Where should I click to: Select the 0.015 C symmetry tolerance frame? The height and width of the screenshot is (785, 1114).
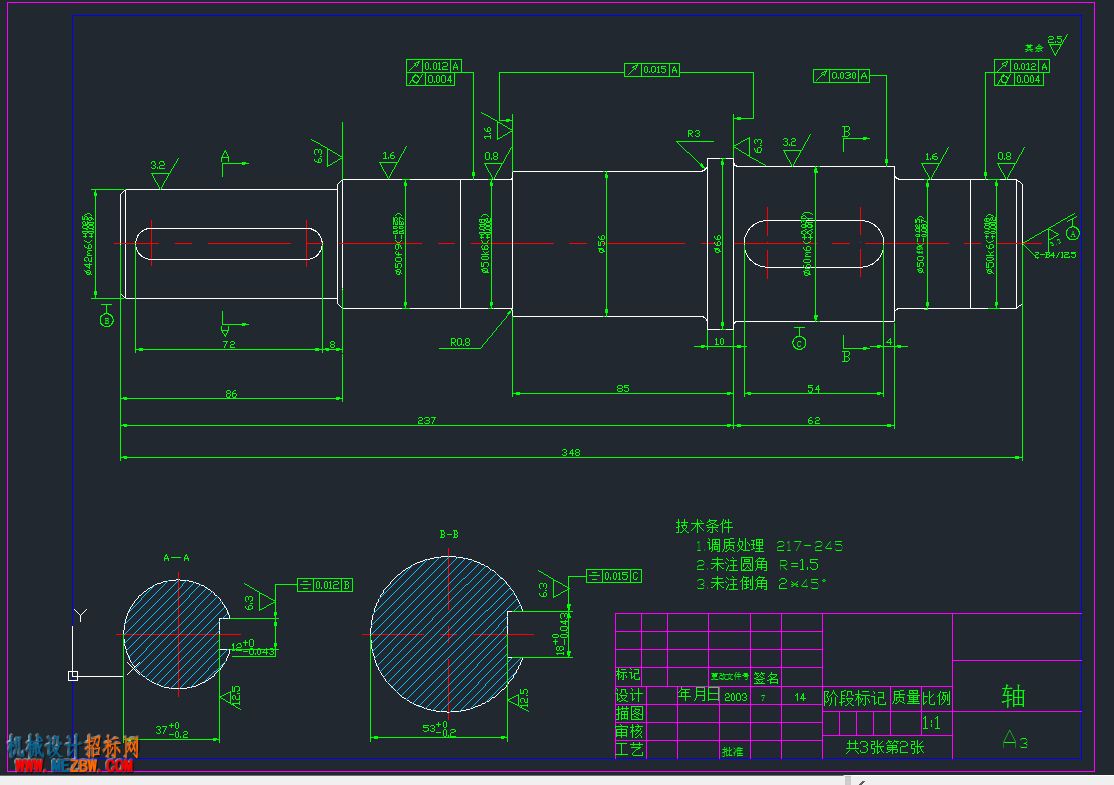(x=614, y=576)
